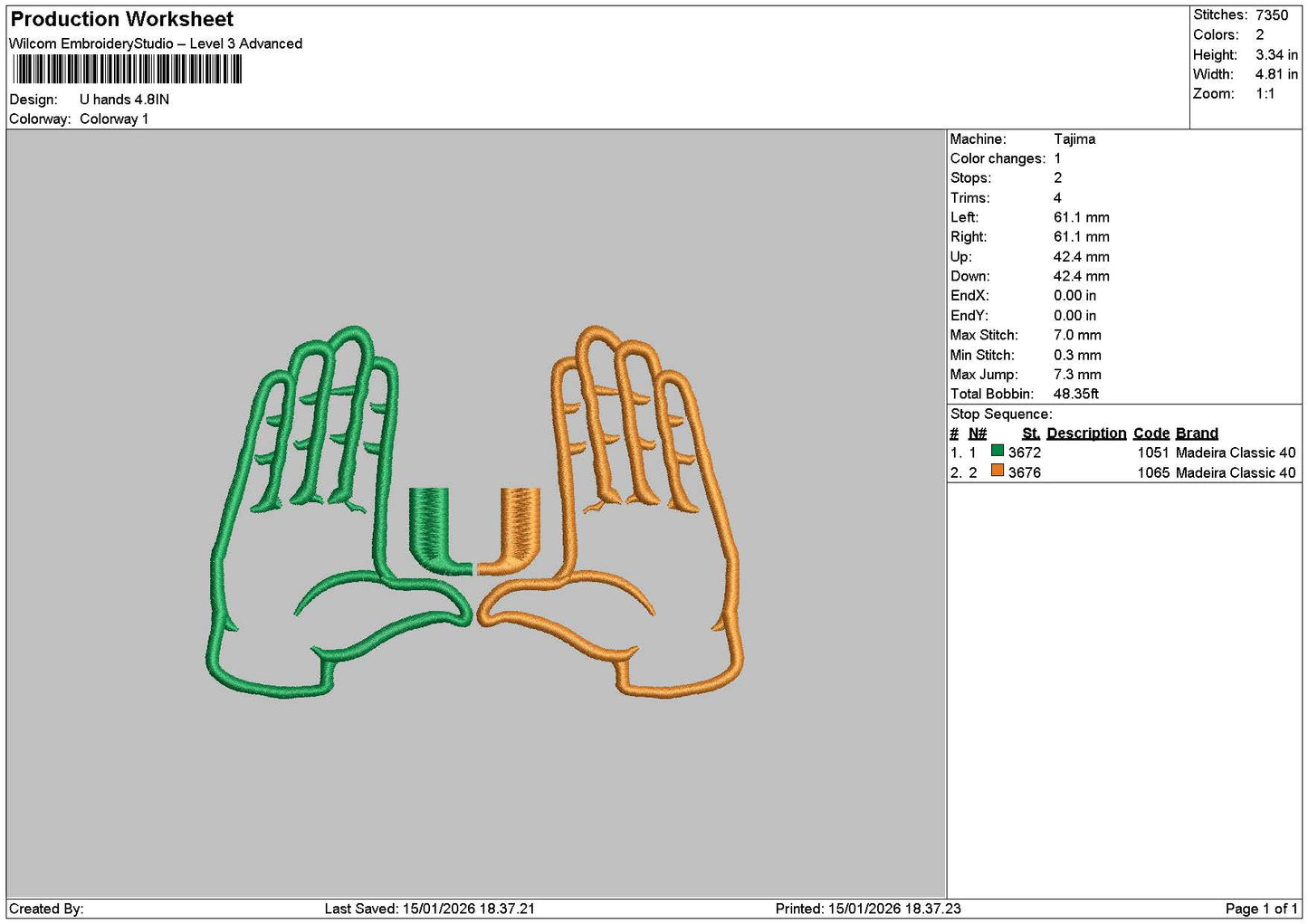Click the Stitches value 7350

point(1272,15)
